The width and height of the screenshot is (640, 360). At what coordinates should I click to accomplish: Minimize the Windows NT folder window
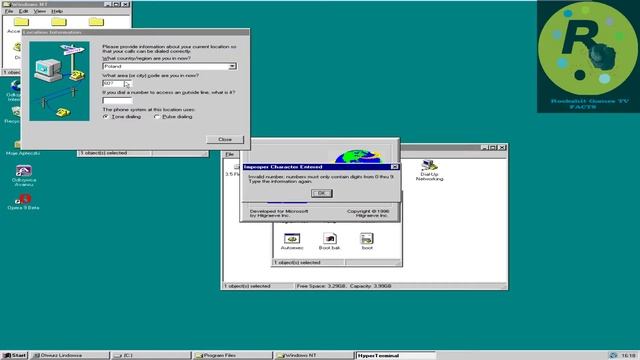point(108,4)
